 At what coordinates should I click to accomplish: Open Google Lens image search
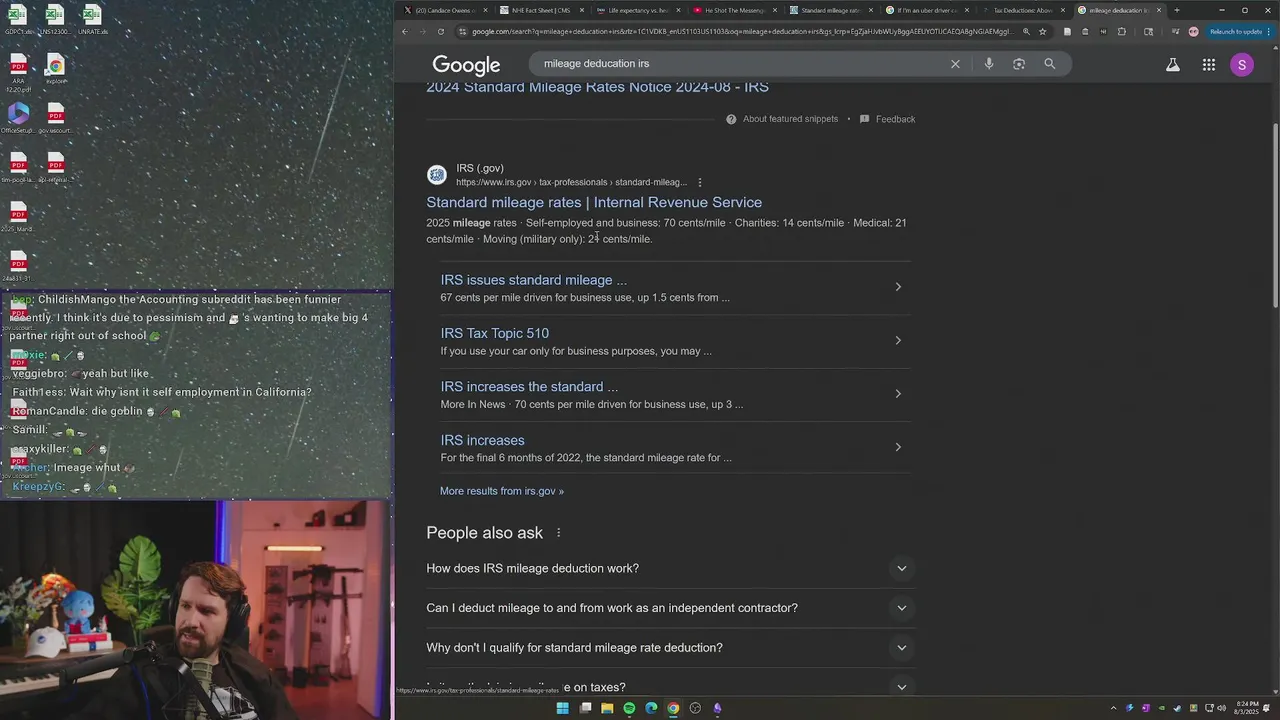(1019, 64)
